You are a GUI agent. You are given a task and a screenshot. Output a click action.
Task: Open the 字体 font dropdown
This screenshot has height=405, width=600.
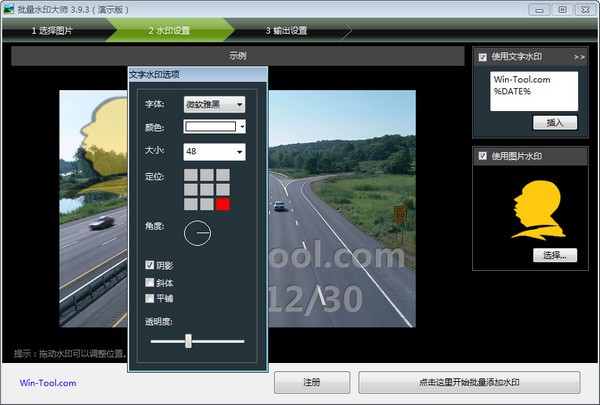(214, 103)
